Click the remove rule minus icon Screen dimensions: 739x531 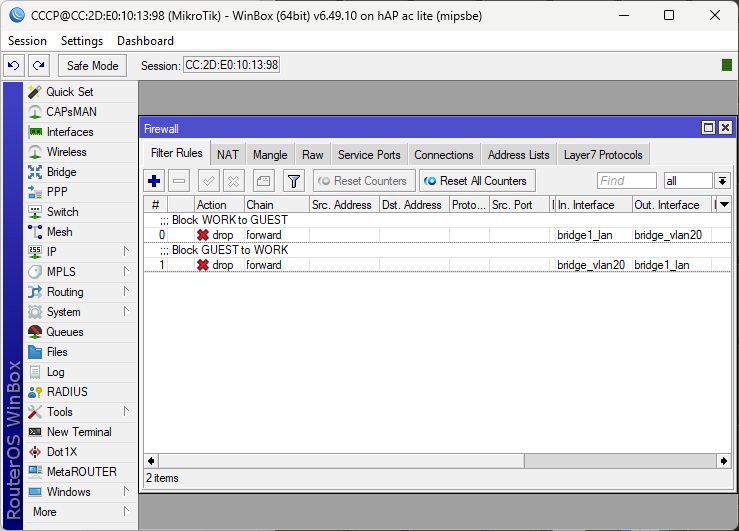tap(179, 181)
